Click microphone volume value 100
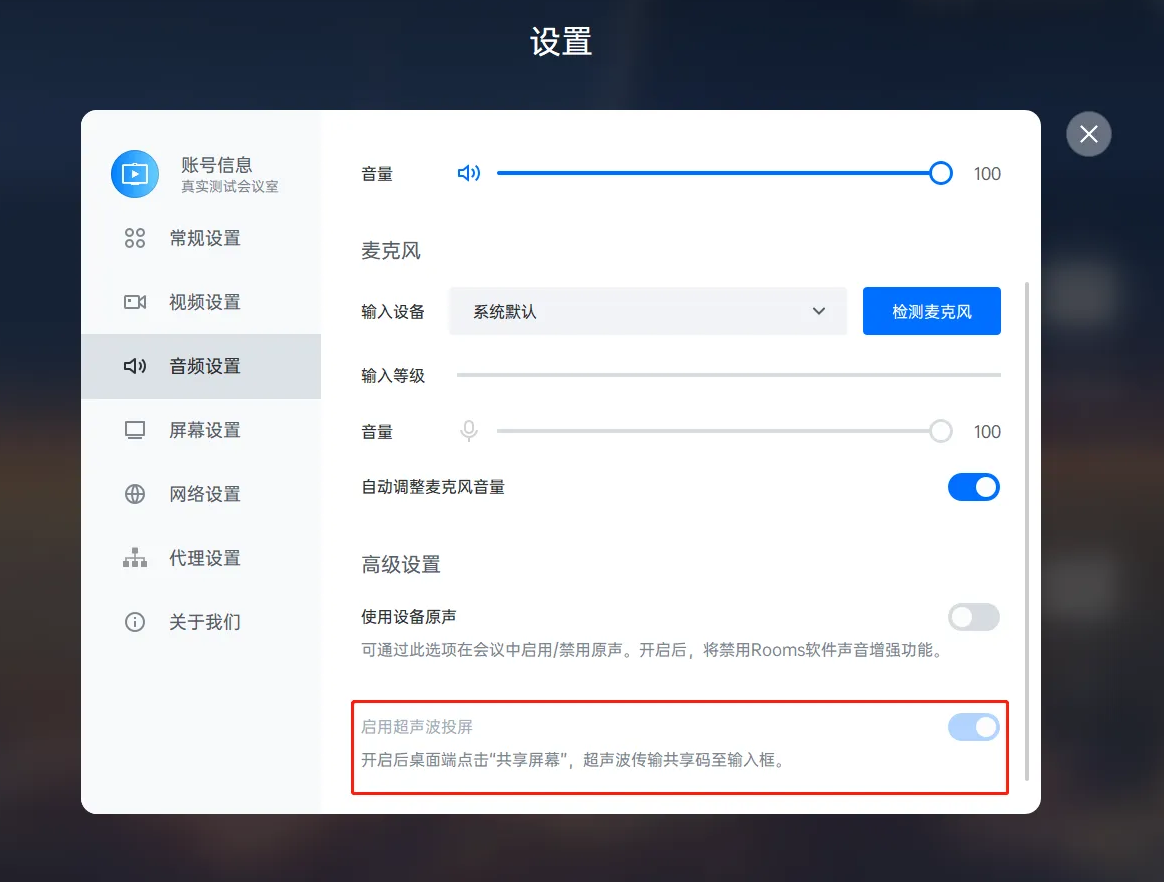Image resolution: width=1164 pixels, height=882 pixels. click(987, 431)
